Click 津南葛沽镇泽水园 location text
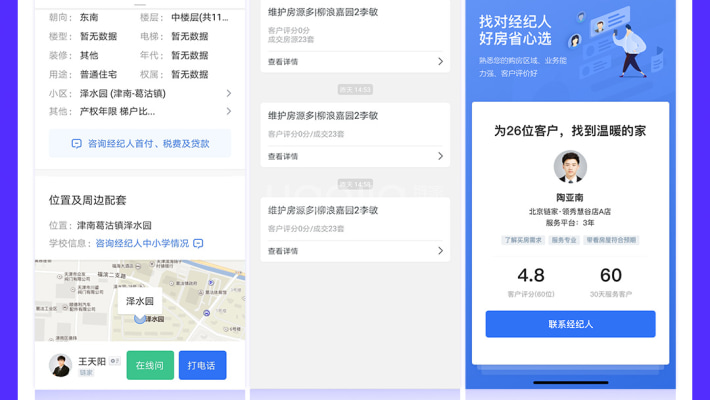710x400 pixels. [114, 225]
